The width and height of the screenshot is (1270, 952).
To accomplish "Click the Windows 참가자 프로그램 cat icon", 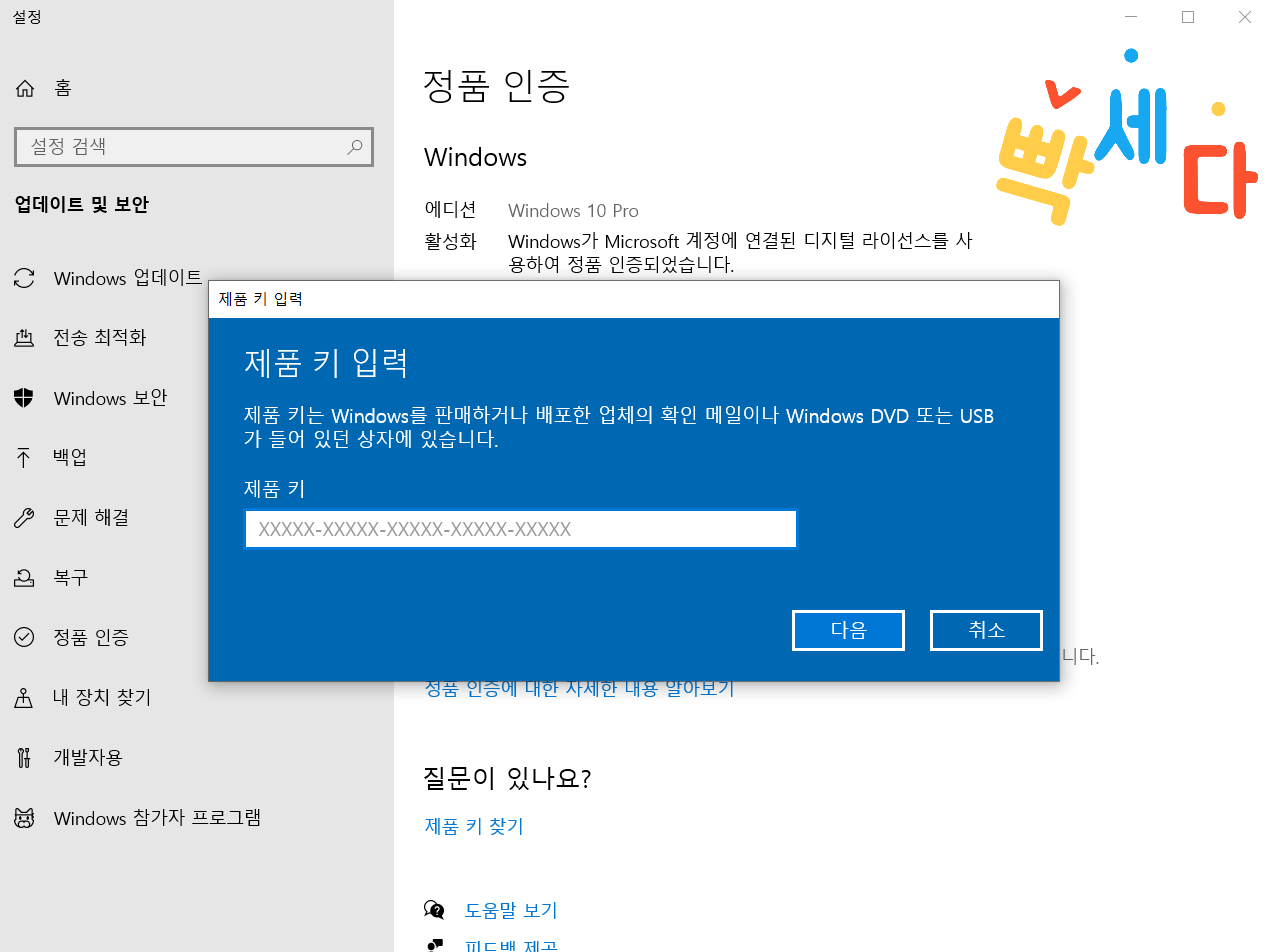I will [24, 818].
